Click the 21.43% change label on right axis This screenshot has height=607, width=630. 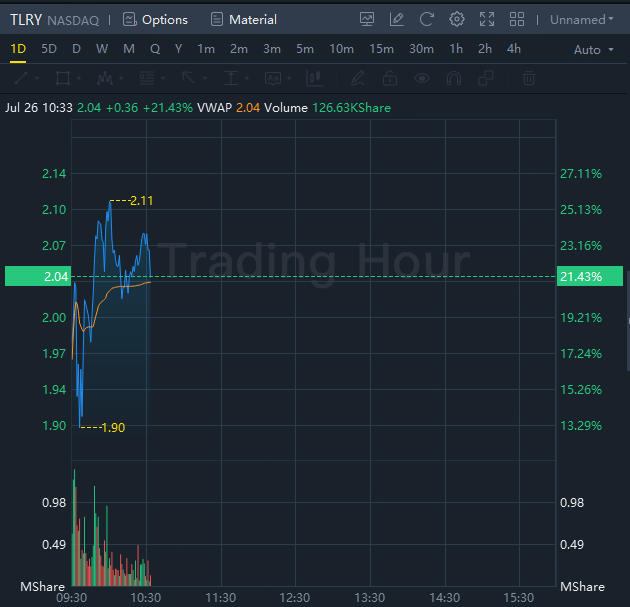590,276
